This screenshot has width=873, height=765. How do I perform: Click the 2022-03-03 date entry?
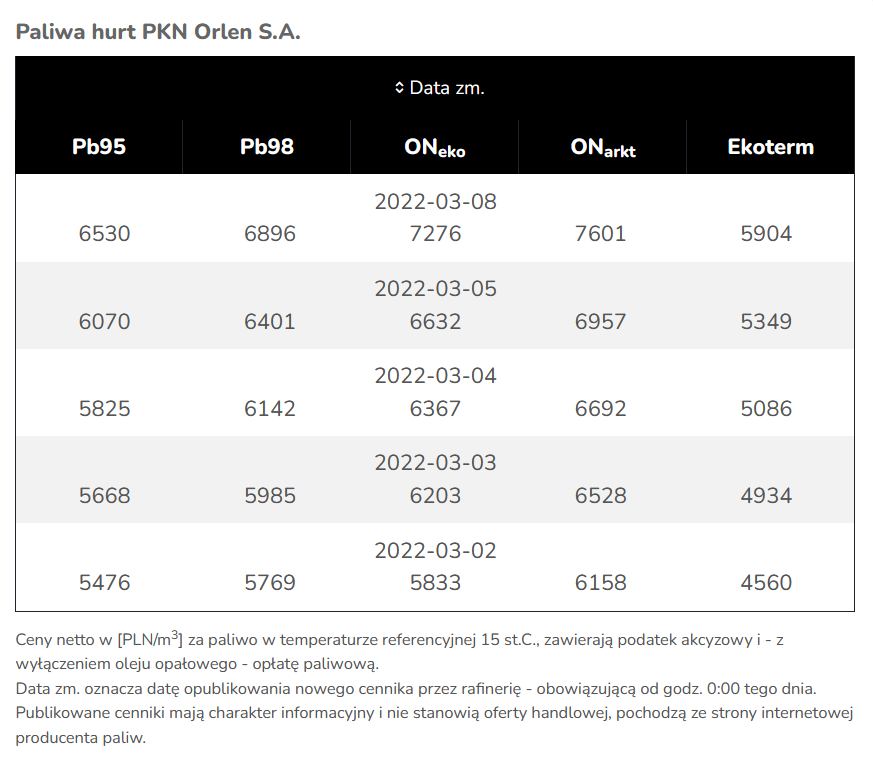point(435,463)
